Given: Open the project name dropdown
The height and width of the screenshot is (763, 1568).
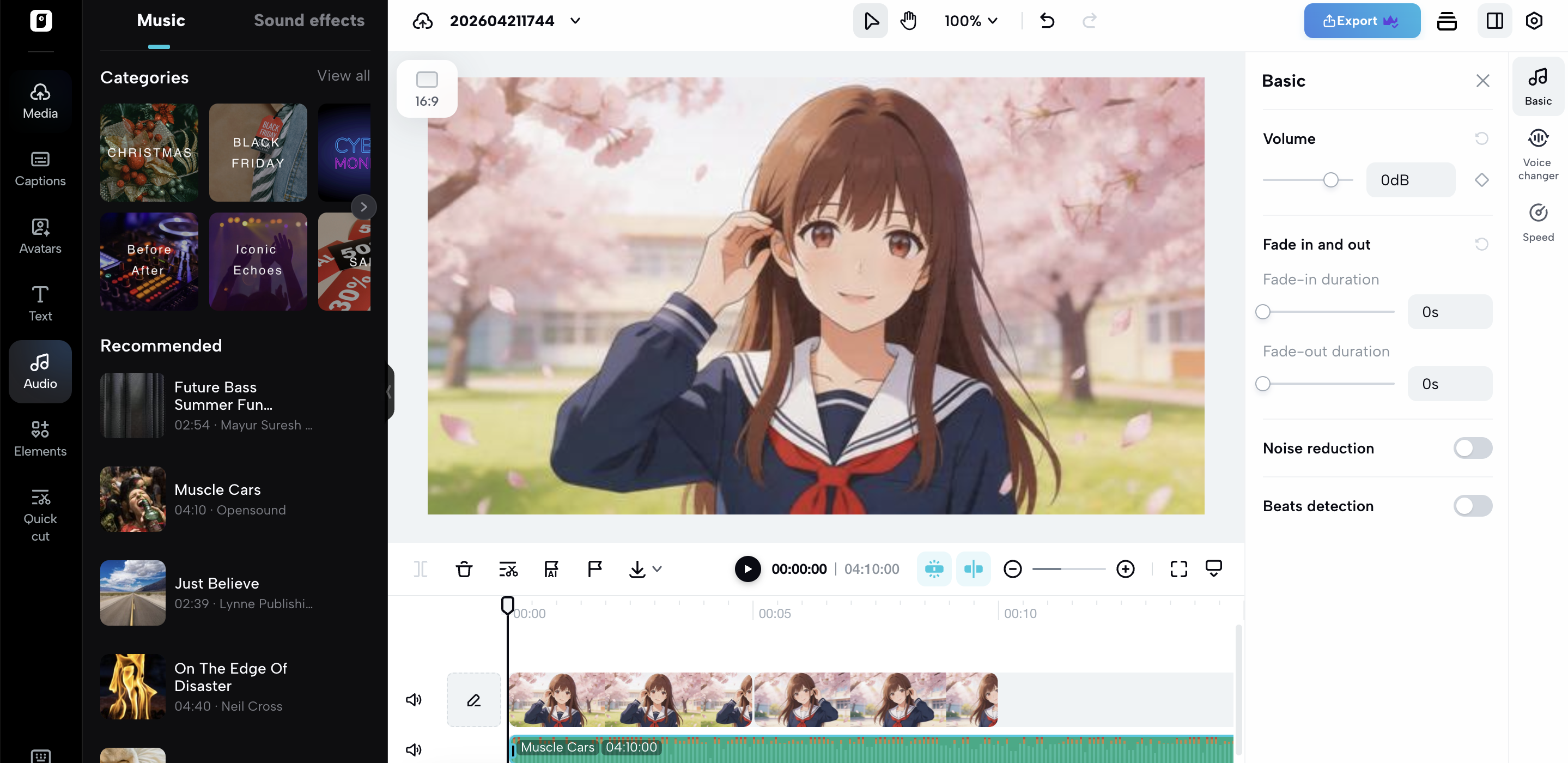Looking at the screenshot, I should click(x=575, y=20).
